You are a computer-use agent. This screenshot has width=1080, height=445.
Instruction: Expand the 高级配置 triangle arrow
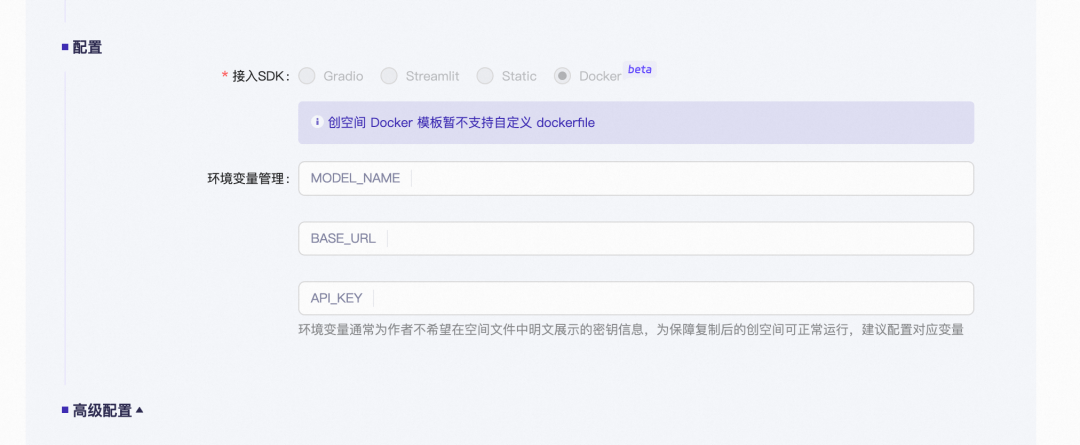(140, 410)
